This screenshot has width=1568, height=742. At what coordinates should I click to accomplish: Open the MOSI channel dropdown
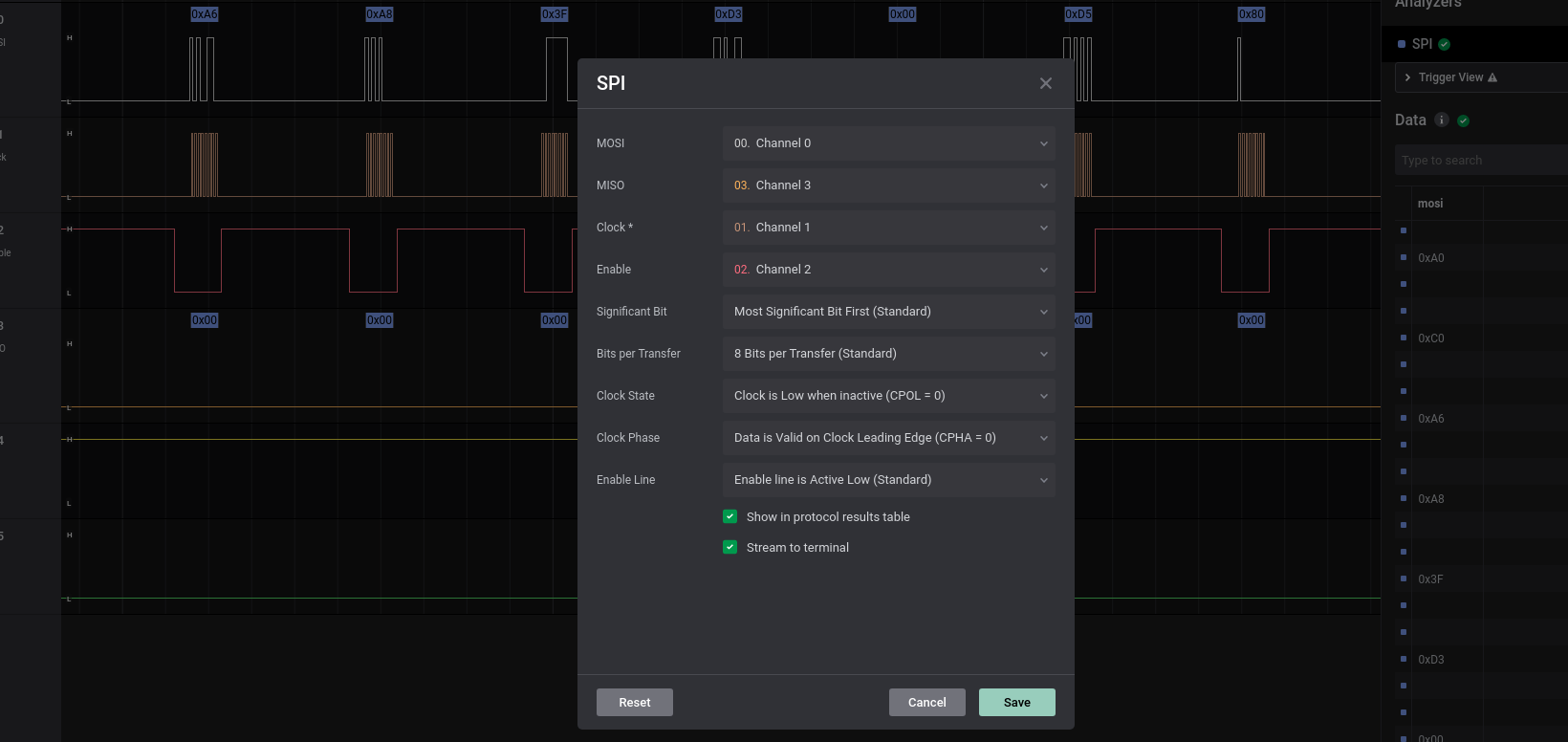coord(888,143)
